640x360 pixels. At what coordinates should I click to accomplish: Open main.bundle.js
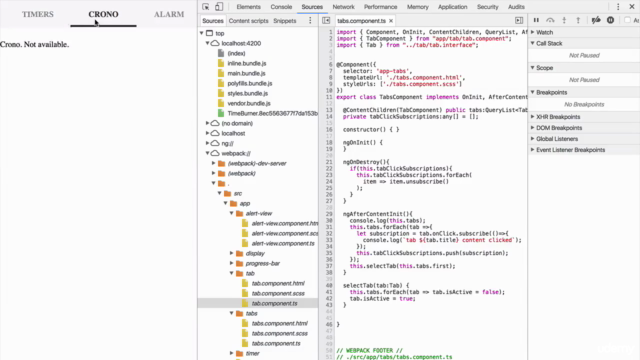(x=246, y=73)
